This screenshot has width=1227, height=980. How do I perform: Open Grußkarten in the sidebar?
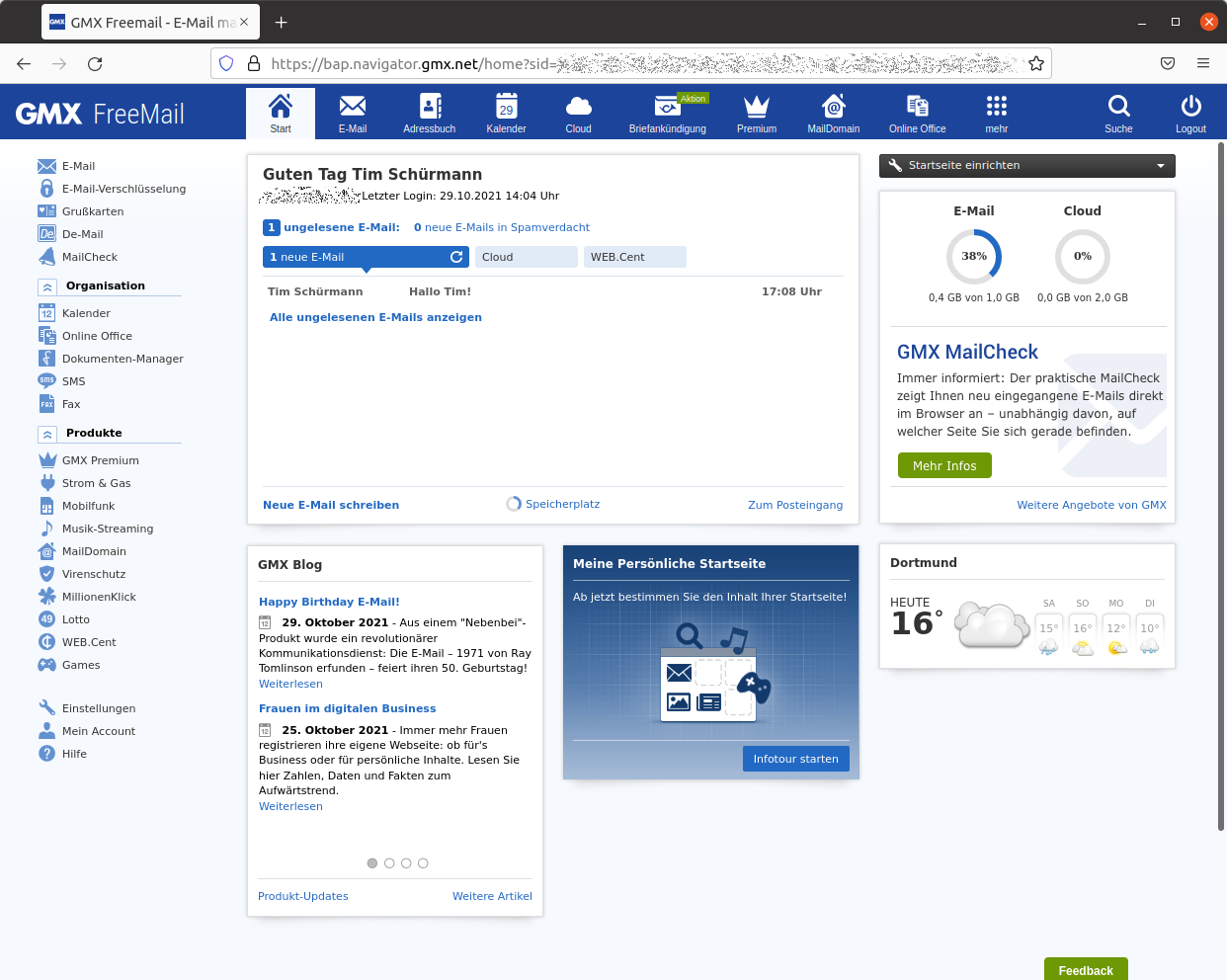pos(81,211)
